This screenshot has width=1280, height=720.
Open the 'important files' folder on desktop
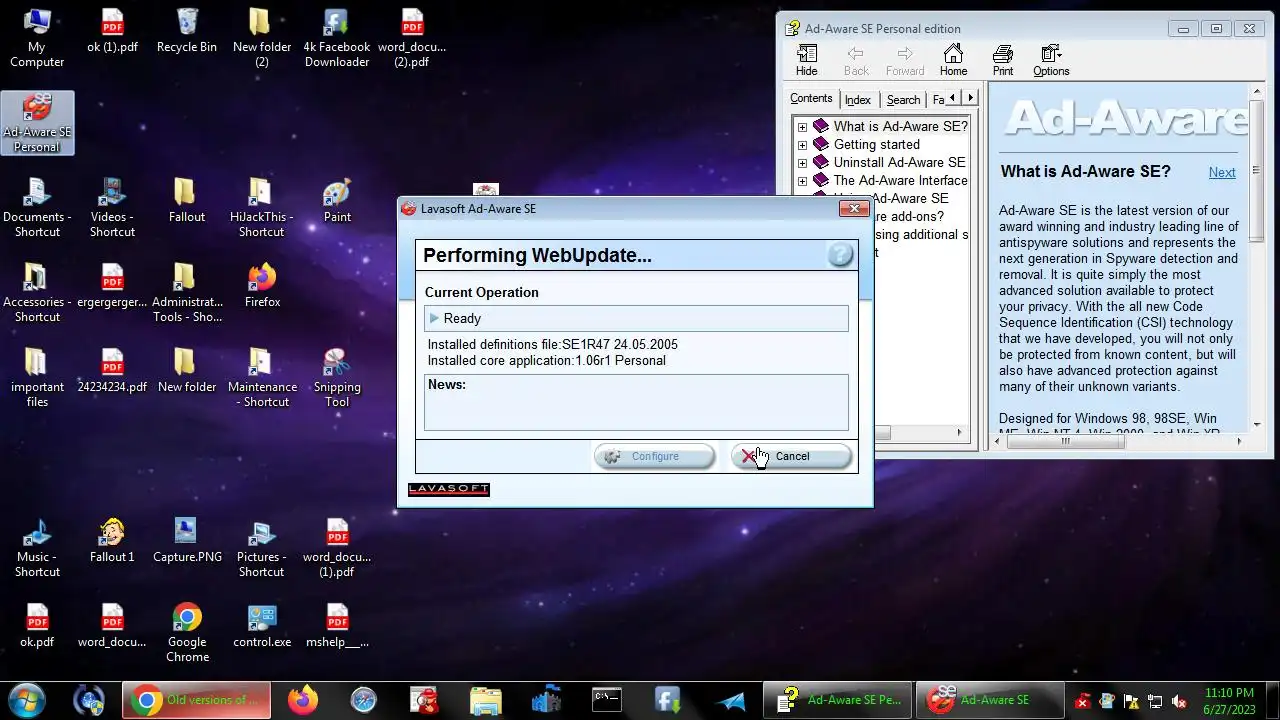[x=37, y=378]
